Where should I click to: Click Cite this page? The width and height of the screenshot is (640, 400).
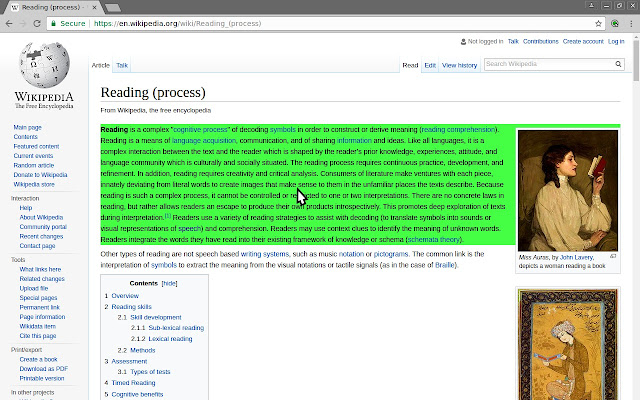click(38, 336)
